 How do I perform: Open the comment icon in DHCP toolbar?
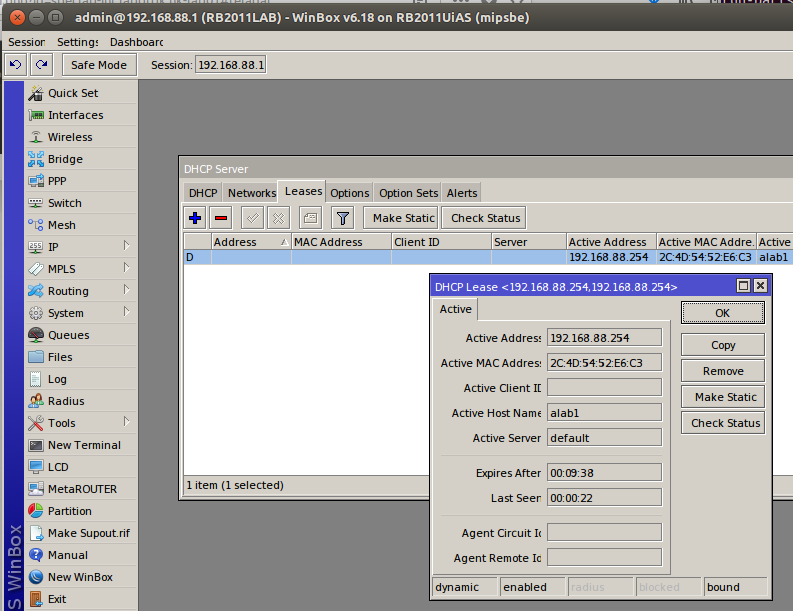point(310,218)
